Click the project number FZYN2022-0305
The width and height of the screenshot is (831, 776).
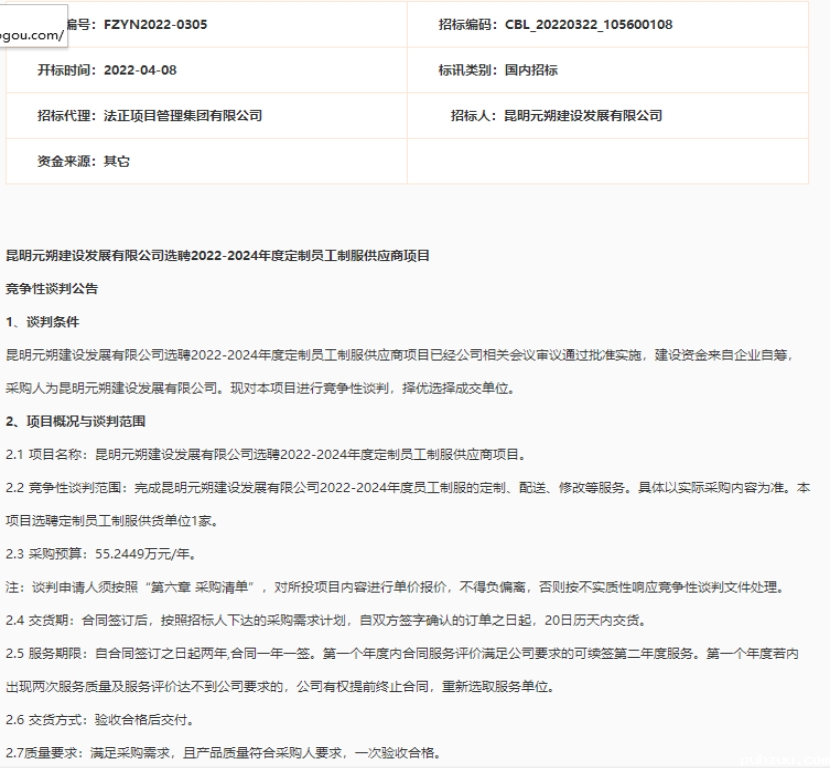click(155, 25)
